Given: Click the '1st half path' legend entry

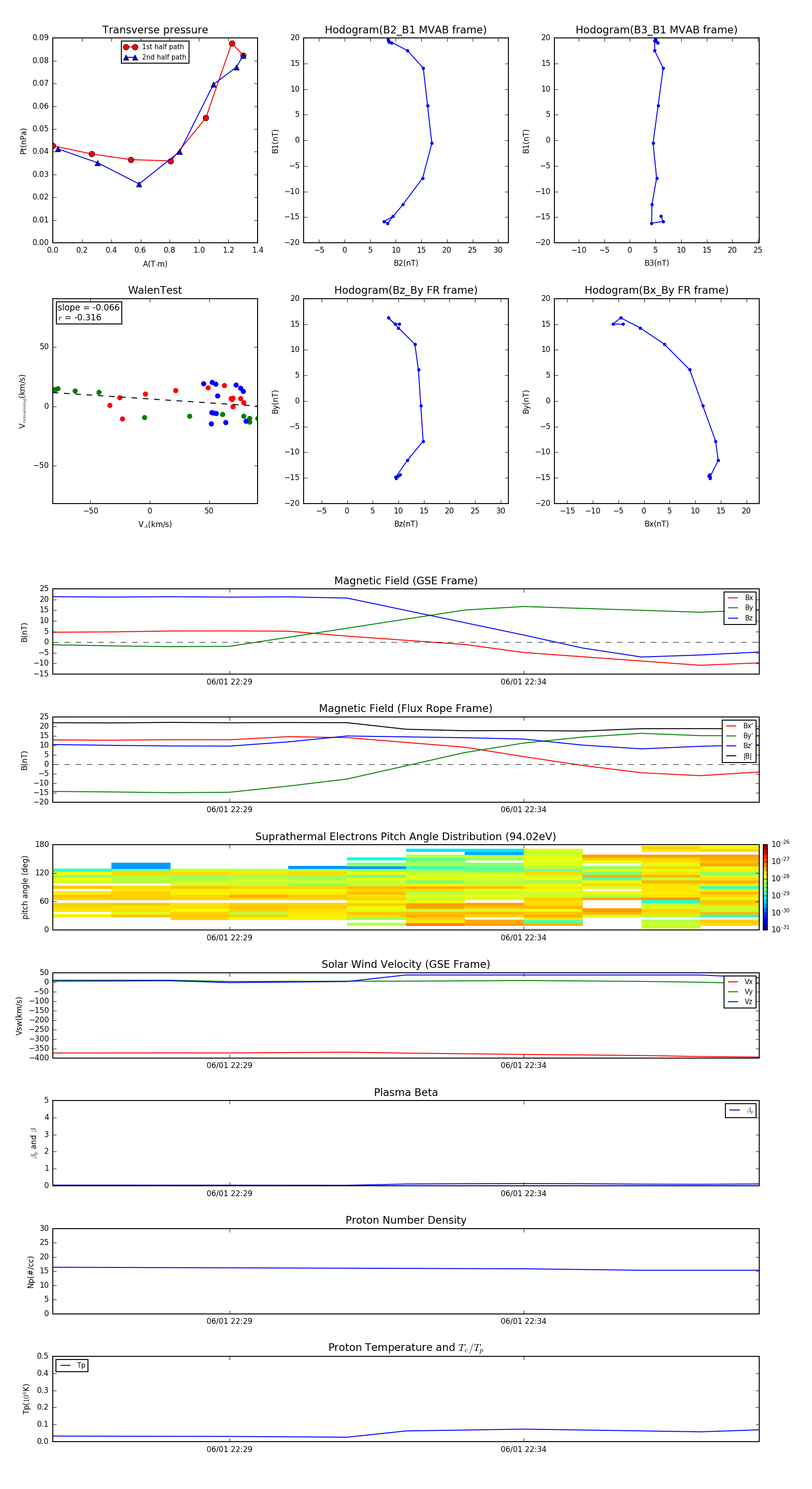Looking at the screenshot, I should click(x=154, y=47).
